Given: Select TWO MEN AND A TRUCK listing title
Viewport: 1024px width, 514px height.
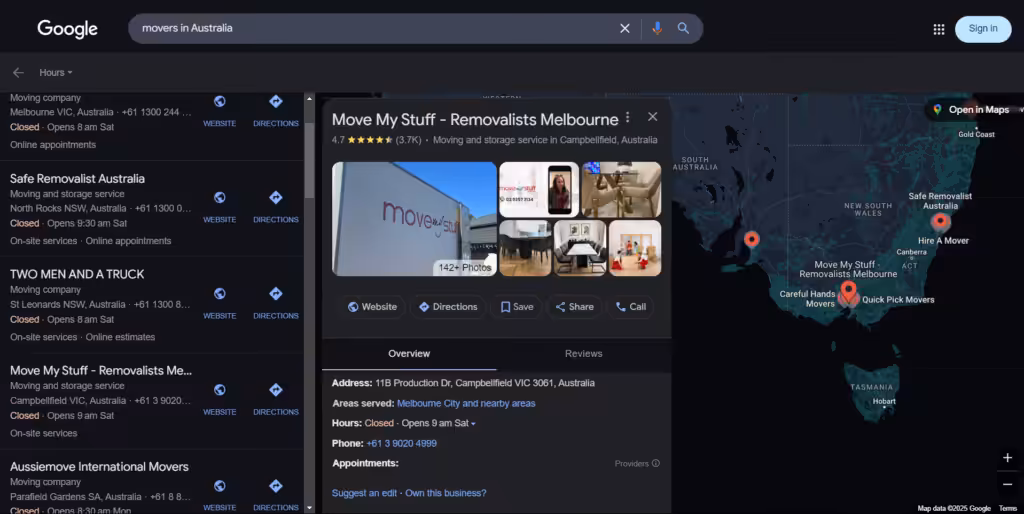Looking at the screenshot, I should point(77,274).
